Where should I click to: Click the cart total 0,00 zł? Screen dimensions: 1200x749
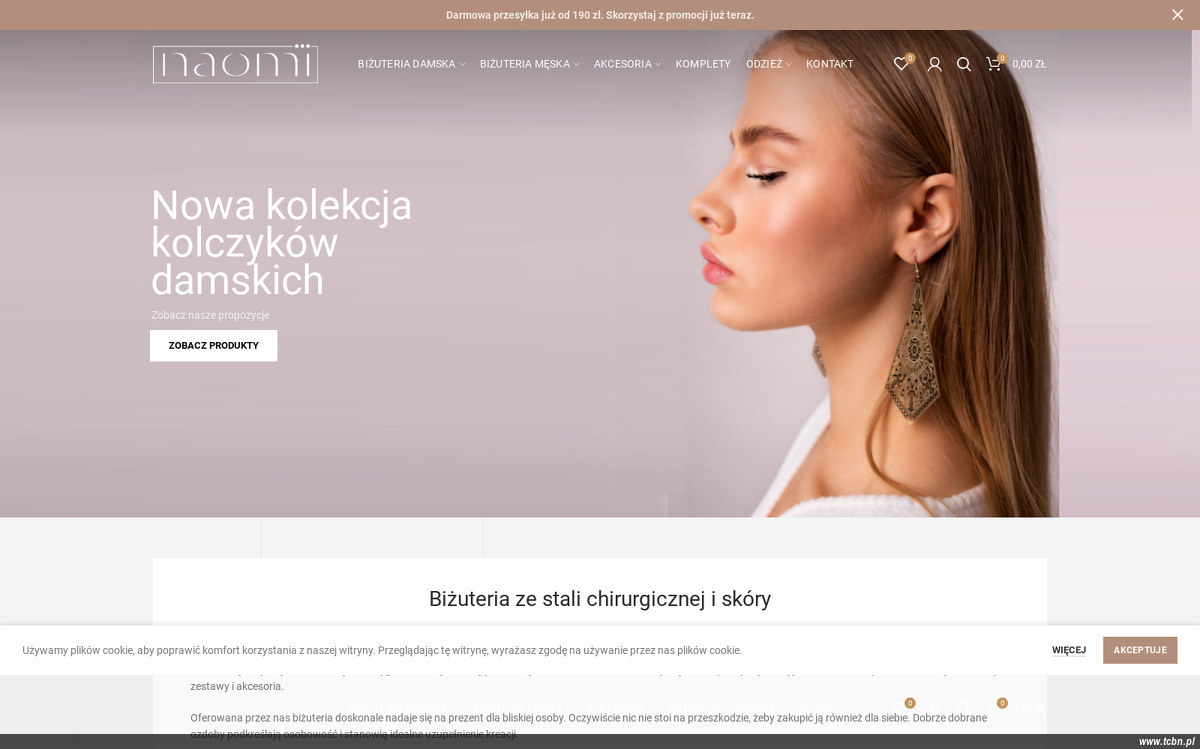pos(1029,64)
